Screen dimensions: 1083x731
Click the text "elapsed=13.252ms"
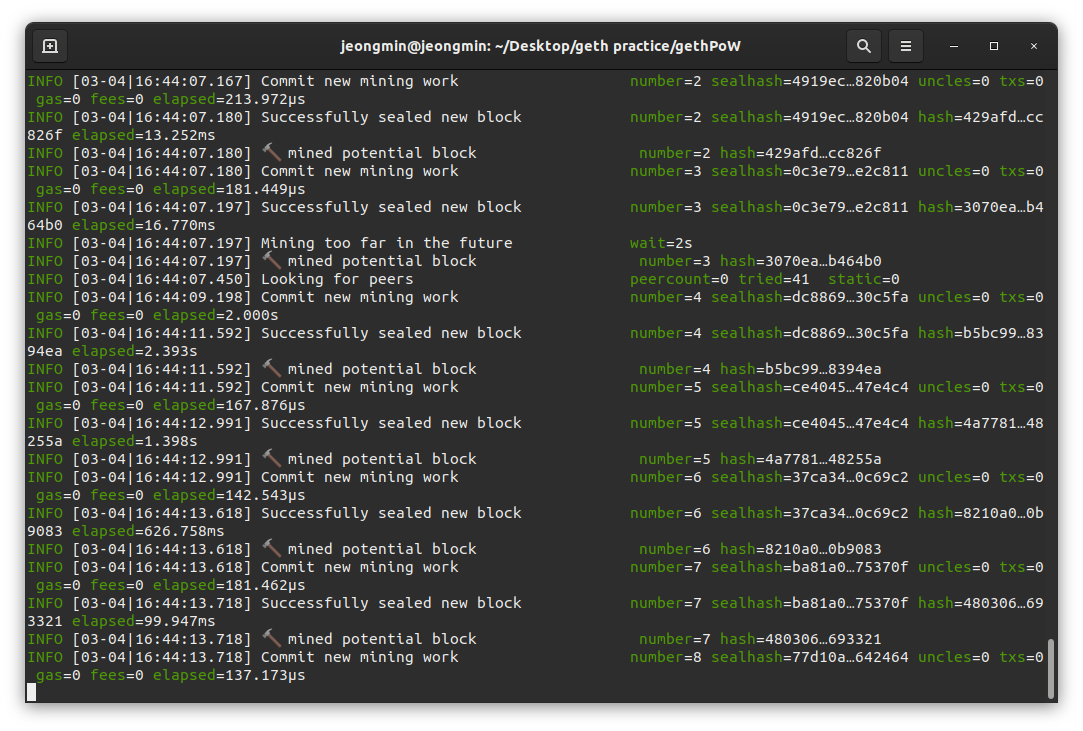(144, 135)
